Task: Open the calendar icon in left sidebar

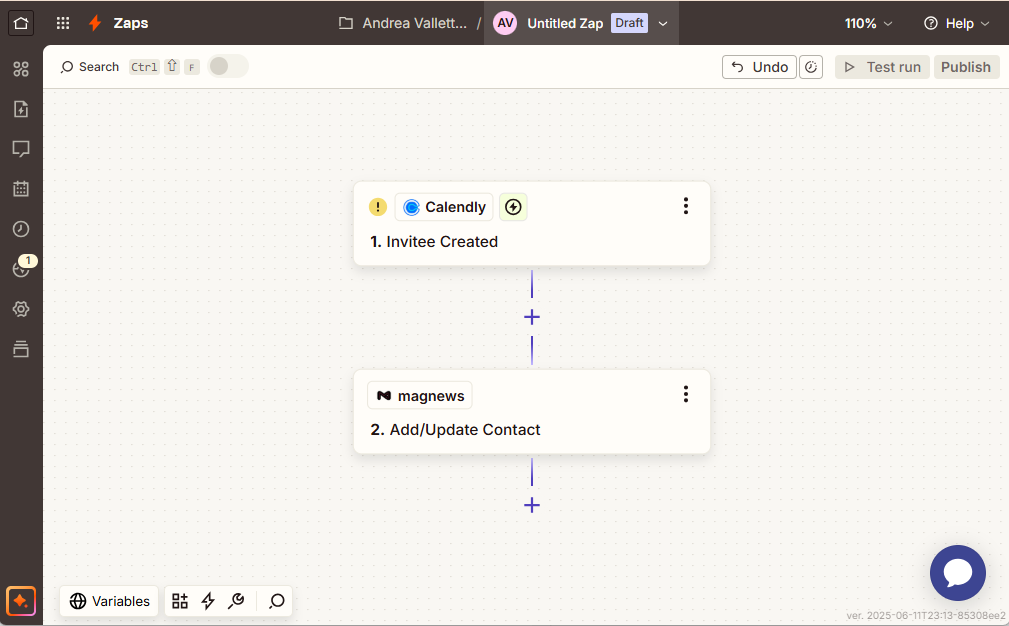Action: (21, 189)
